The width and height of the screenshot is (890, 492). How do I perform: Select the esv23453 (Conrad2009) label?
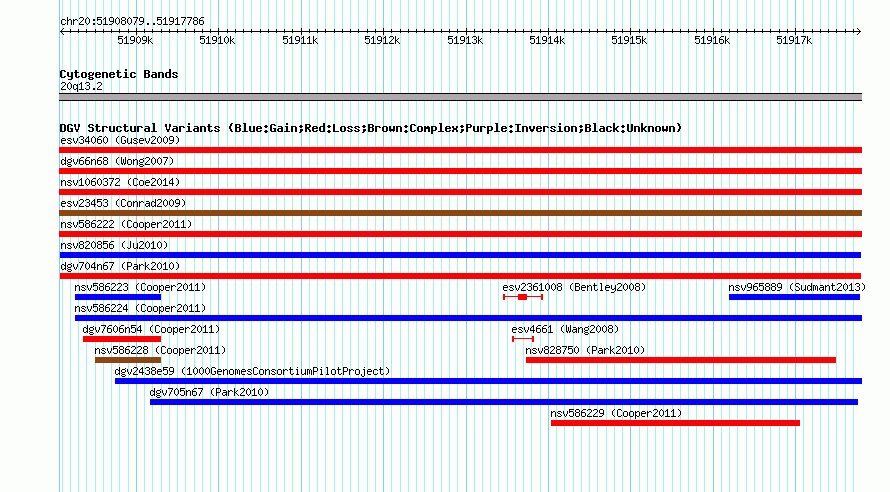[123, 203]
